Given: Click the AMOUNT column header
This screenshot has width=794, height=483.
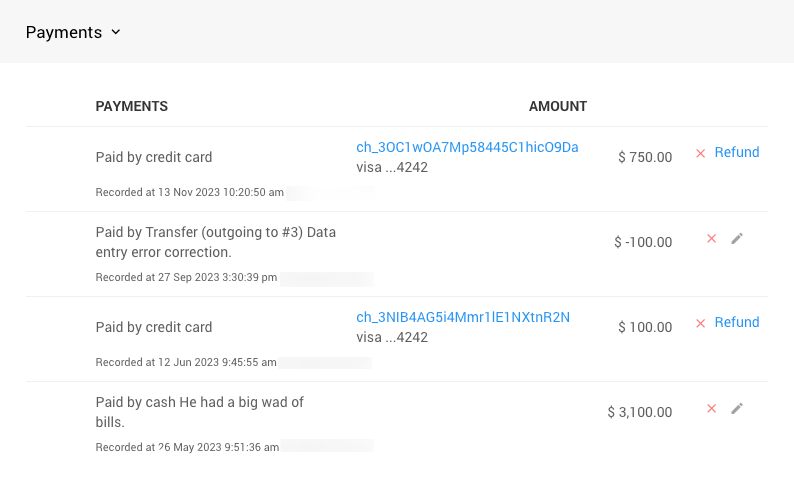Looking at the screenshot, I should coord(557,106).
